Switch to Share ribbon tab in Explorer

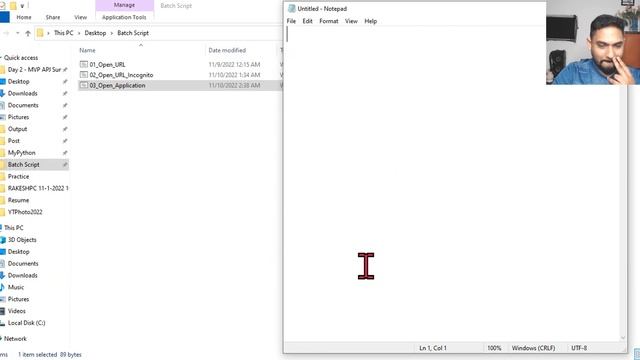pos(53,17)
